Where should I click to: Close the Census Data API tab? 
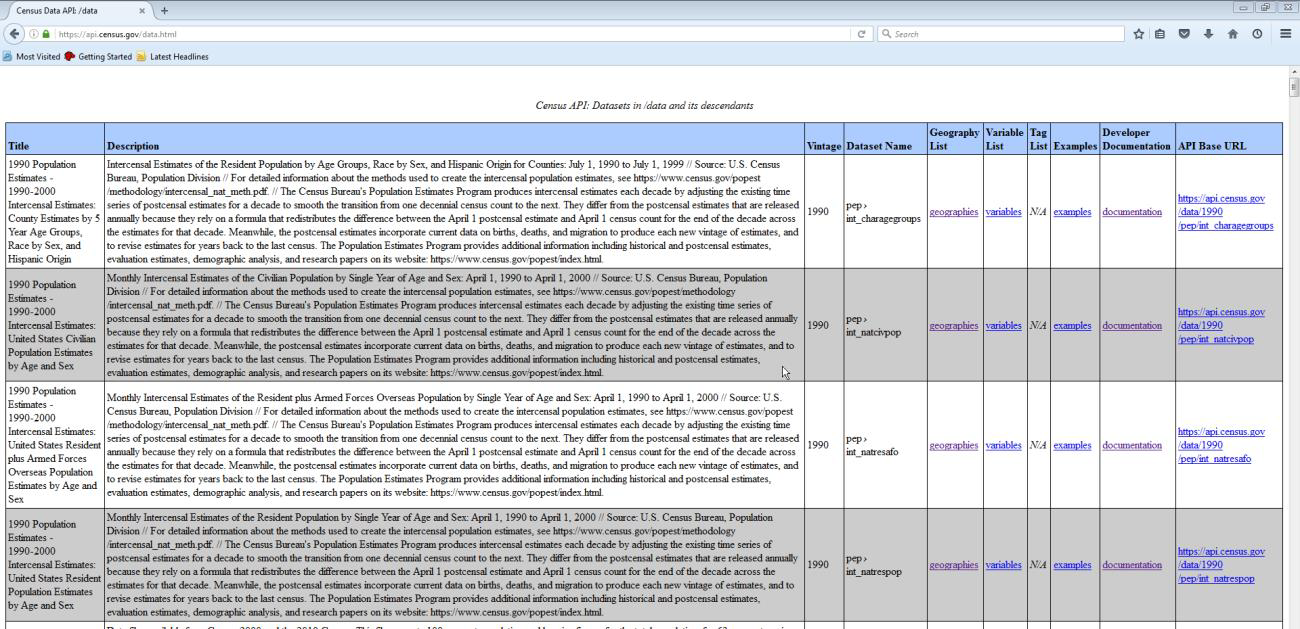coord(142,10)
